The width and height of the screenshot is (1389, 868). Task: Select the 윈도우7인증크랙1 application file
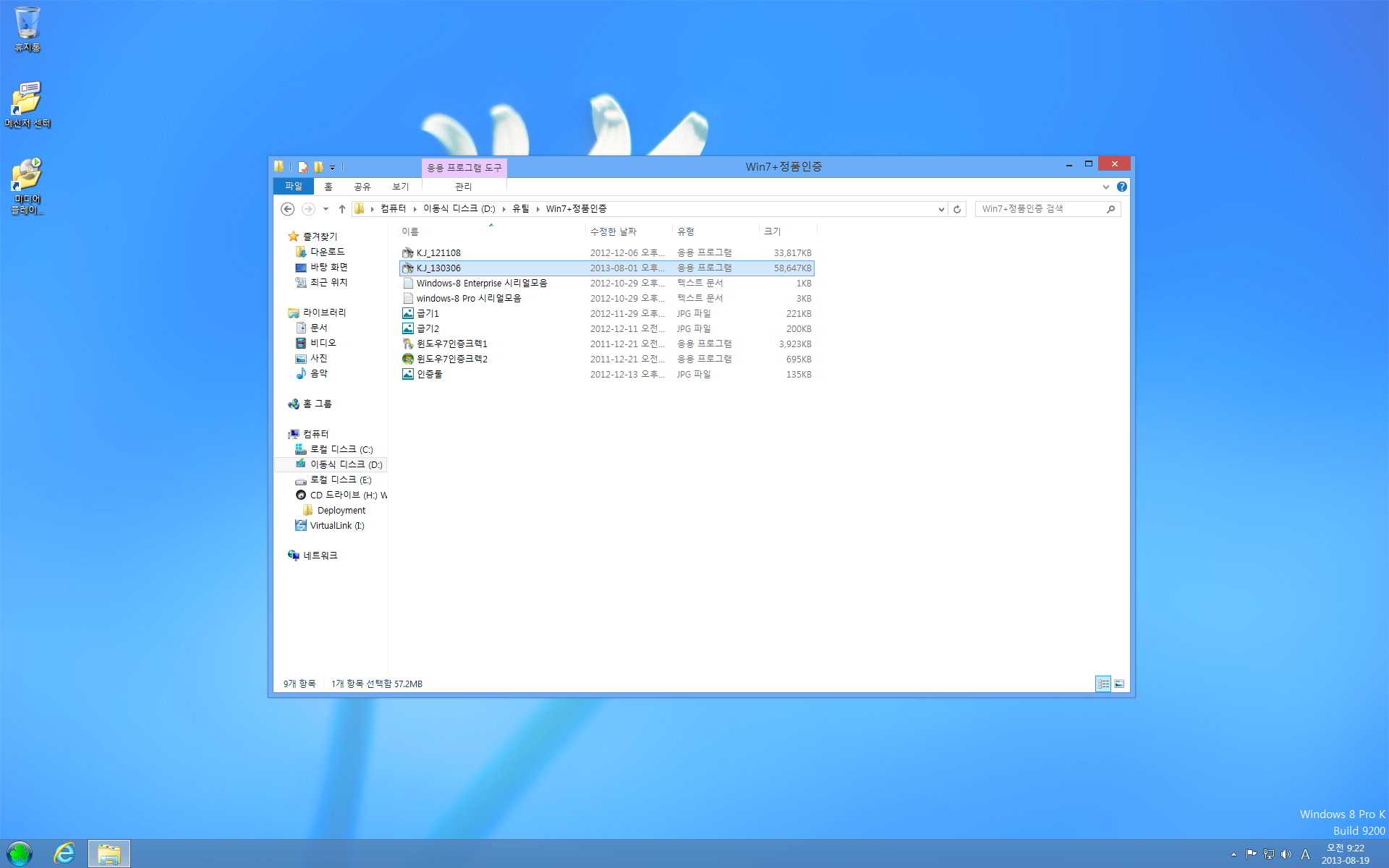(606, 344)
